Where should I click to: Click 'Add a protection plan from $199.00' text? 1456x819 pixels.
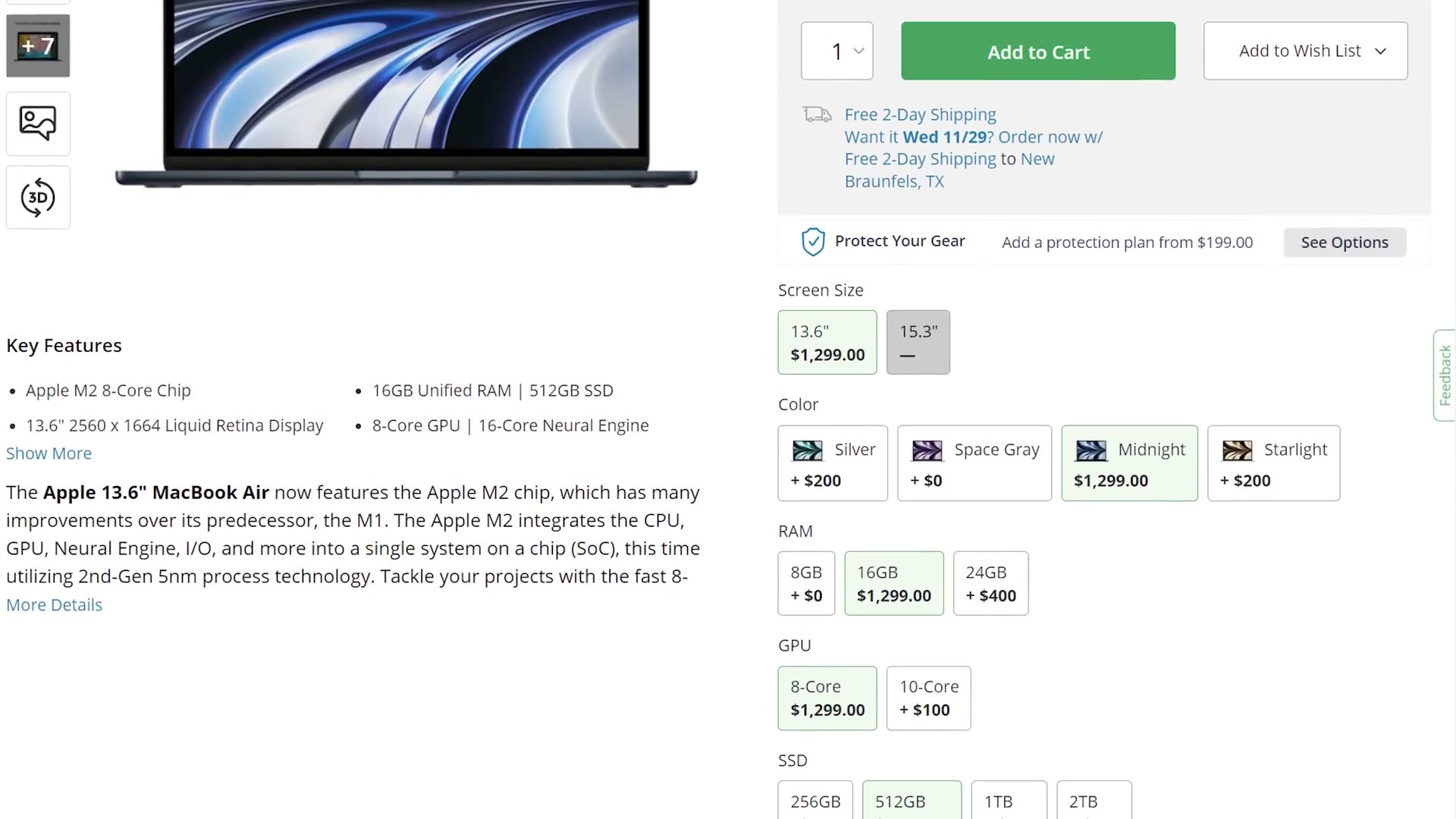[1127, 243]
